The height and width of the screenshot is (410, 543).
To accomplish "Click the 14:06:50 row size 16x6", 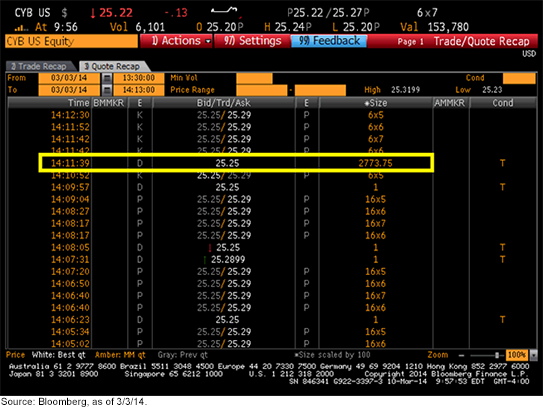I will (375, 284).
